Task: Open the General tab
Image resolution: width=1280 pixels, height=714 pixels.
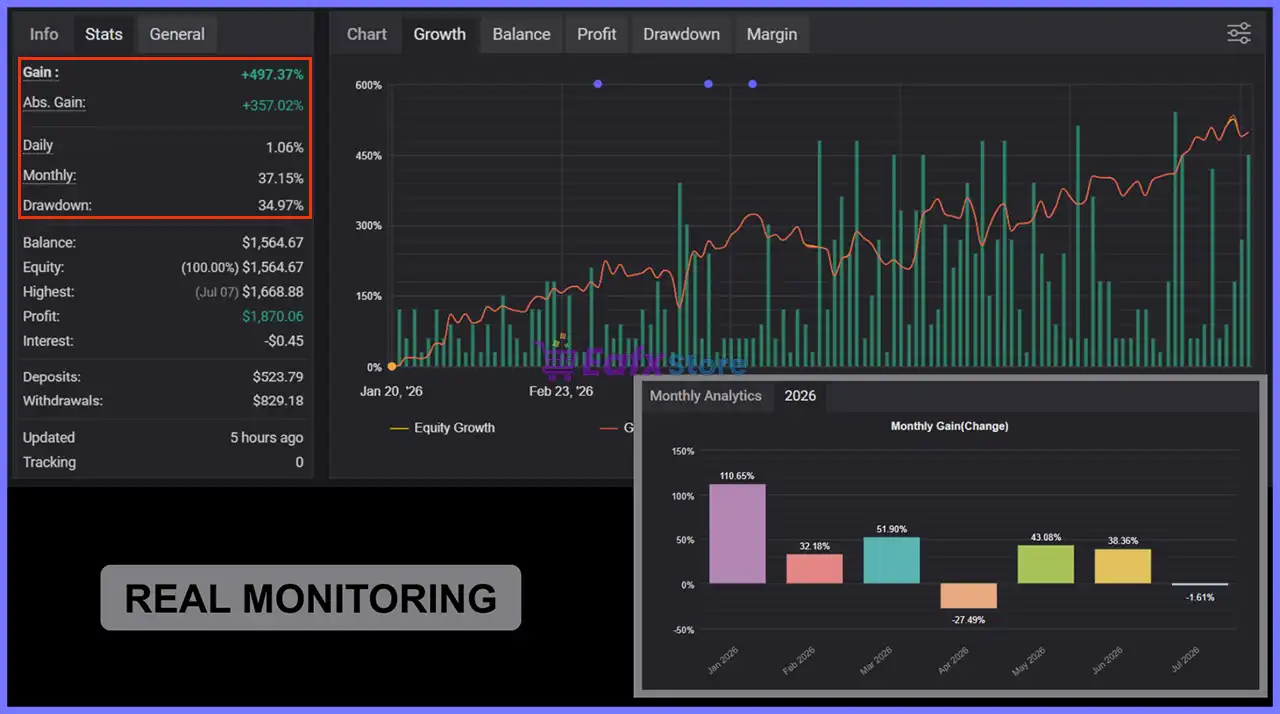Action: click(x=177, y=34)
